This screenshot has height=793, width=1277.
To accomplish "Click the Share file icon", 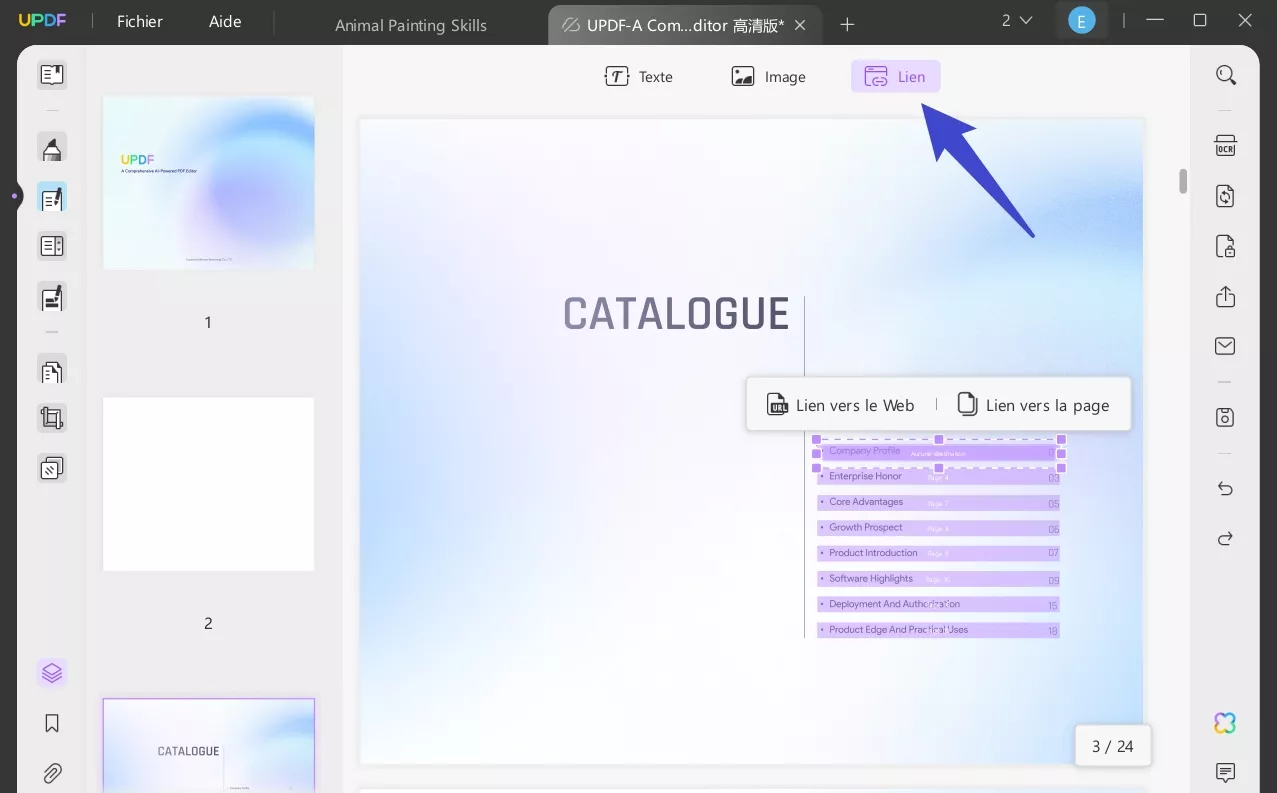I will click(1225, 296).
